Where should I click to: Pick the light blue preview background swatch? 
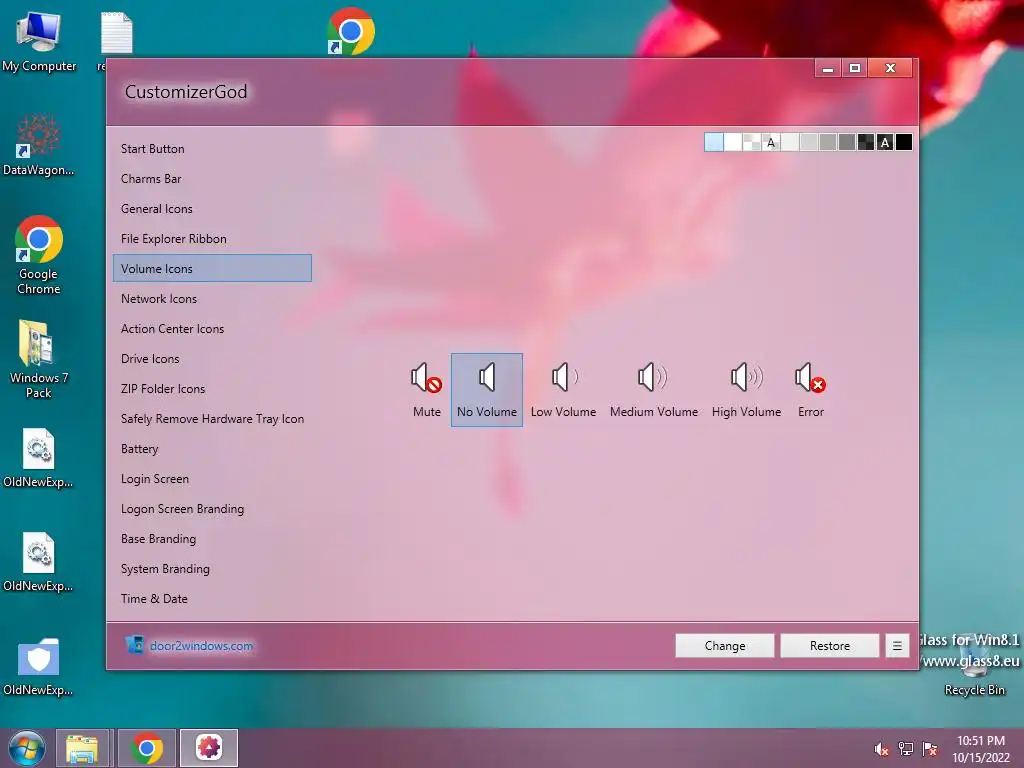(x=714, y=142)
